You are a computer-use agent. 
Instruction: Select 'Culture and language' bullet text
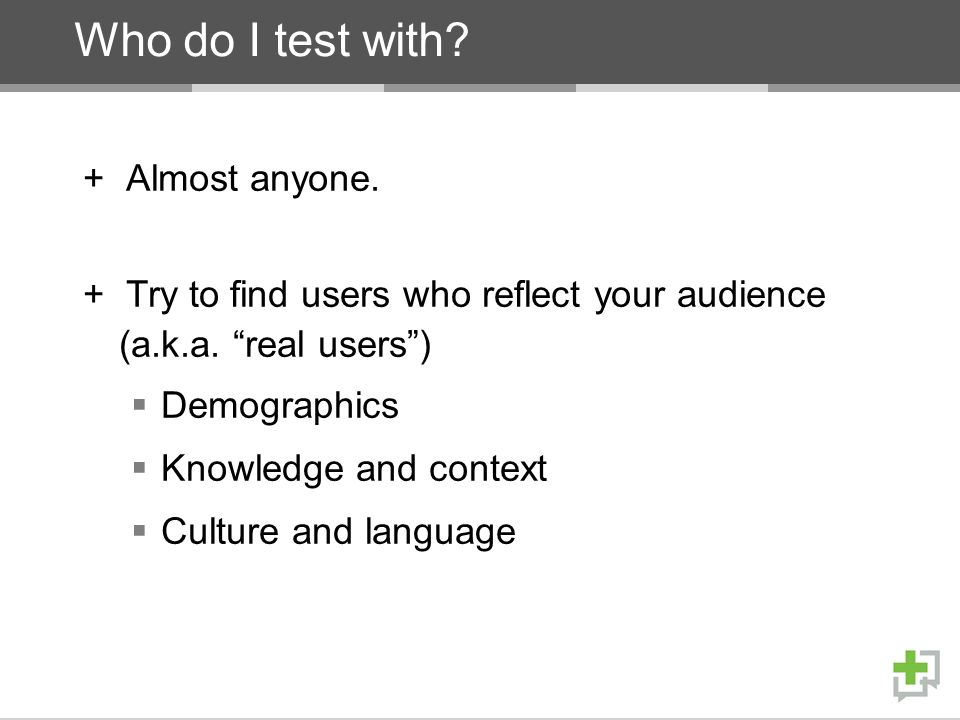pos(339,532)
